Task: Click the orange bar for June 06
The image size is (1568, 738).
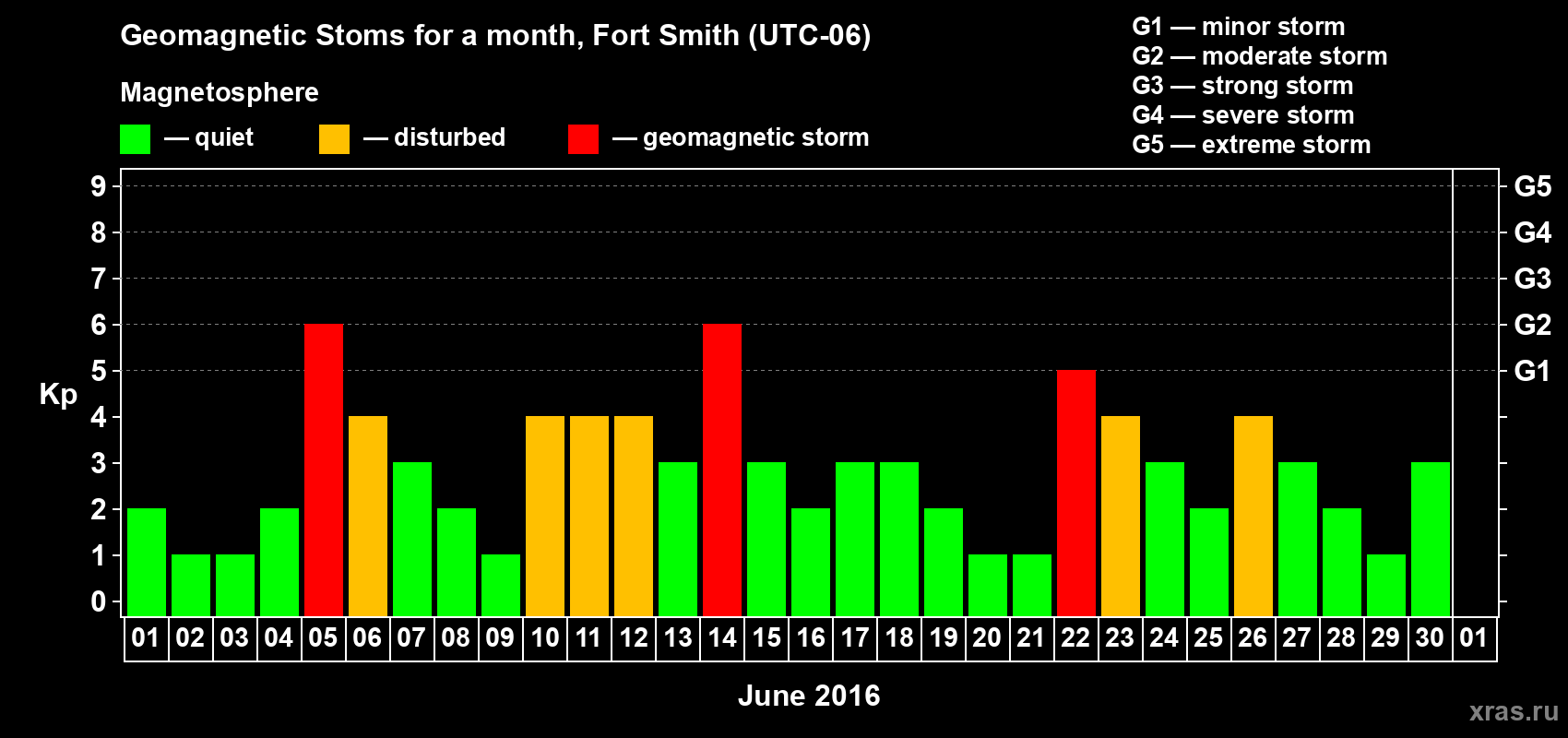Action: tap(368, 517)
